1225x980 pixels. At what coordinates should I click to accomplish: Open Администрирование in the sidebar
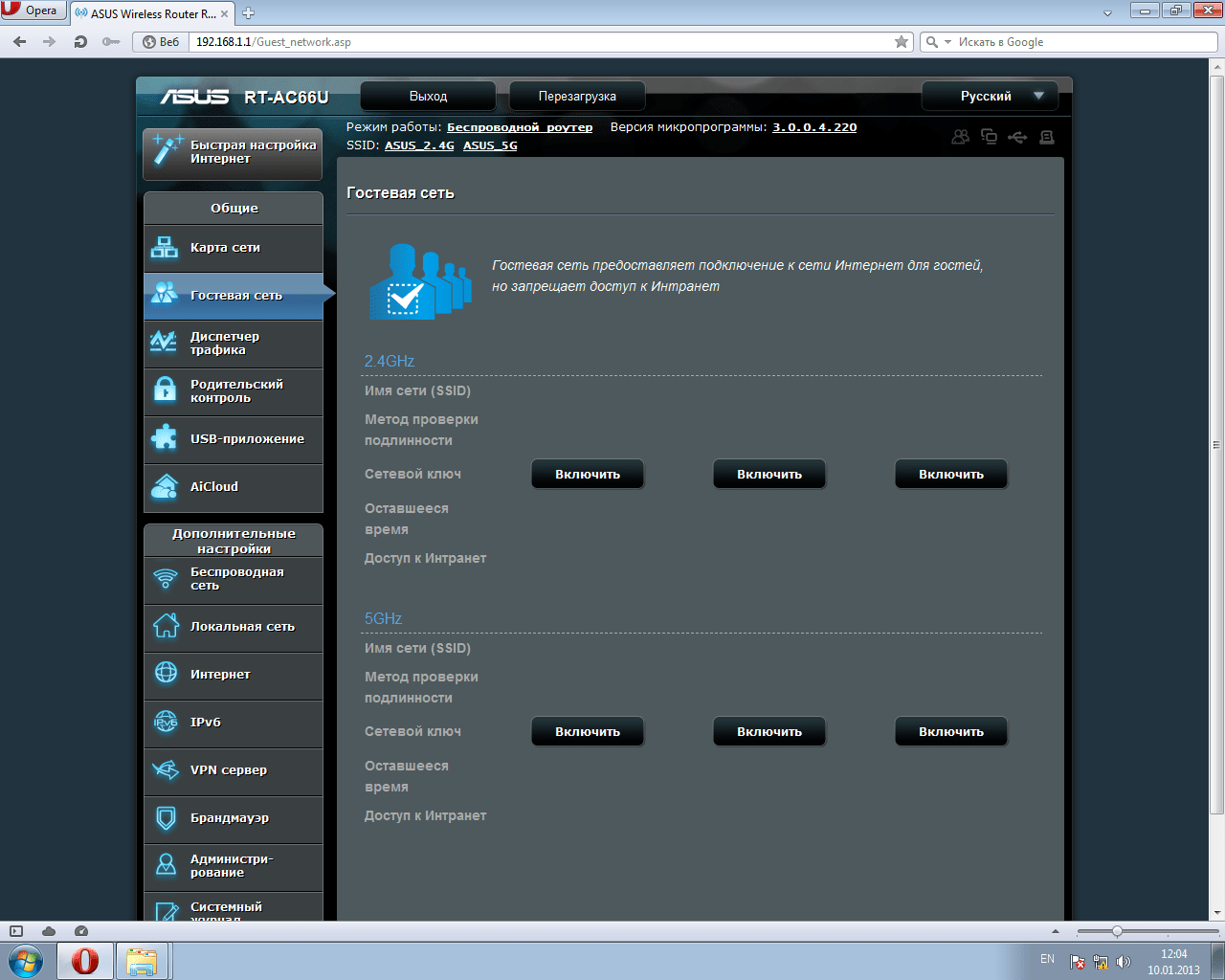[234, 866]
